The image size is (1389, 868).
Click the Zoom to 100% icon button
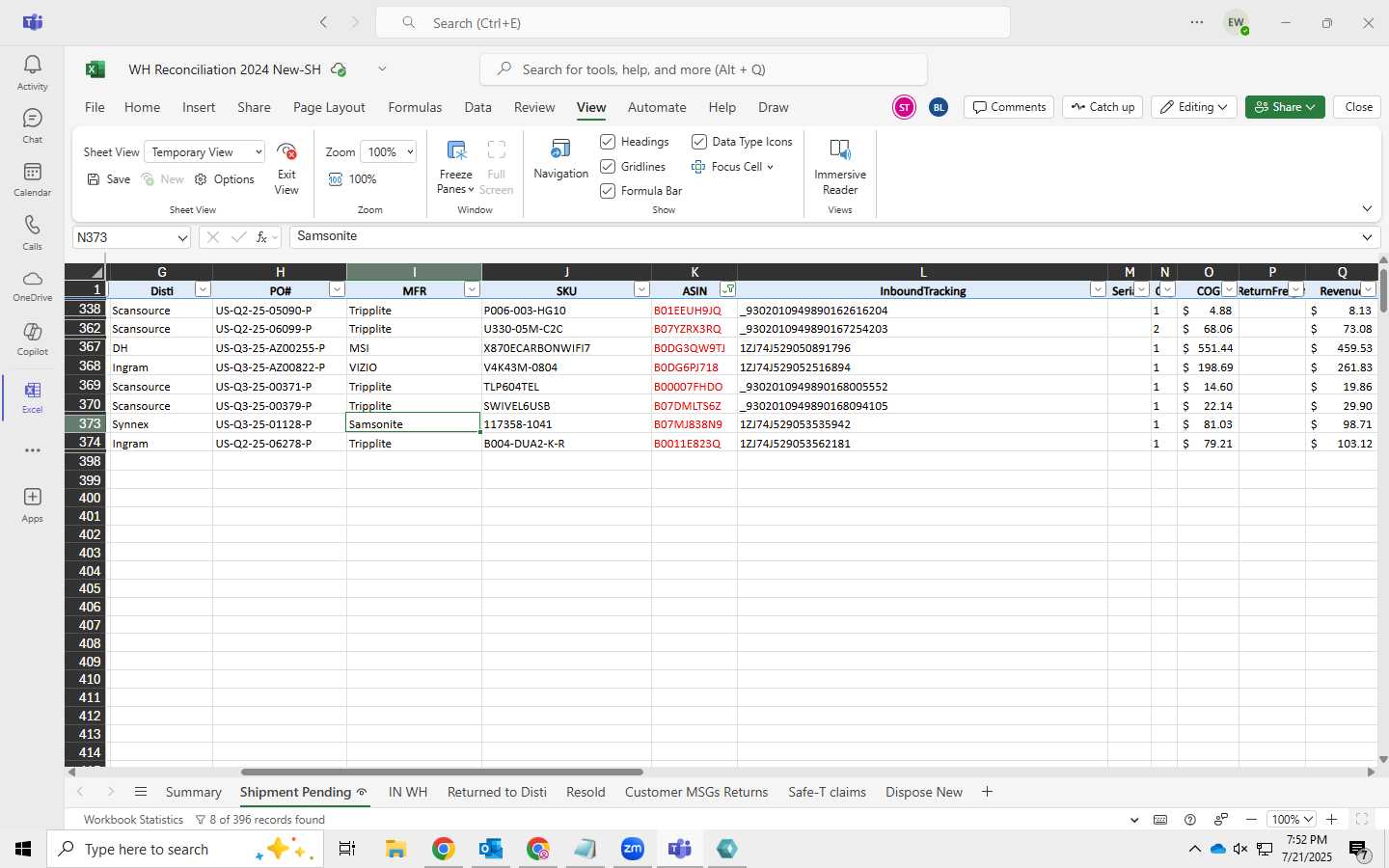(x=352, y=179)
